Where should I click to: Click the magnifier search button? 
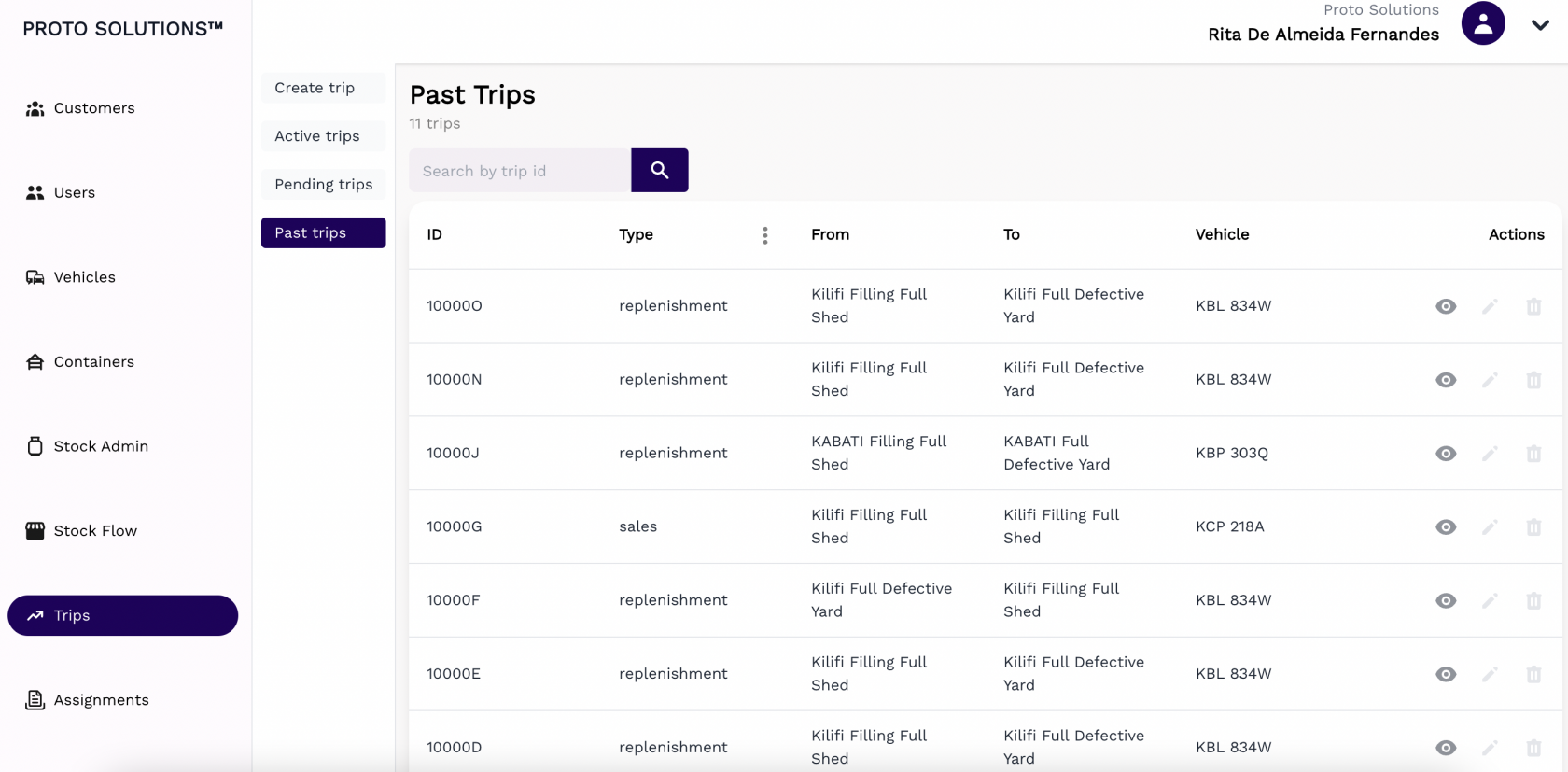click(660, 171)
